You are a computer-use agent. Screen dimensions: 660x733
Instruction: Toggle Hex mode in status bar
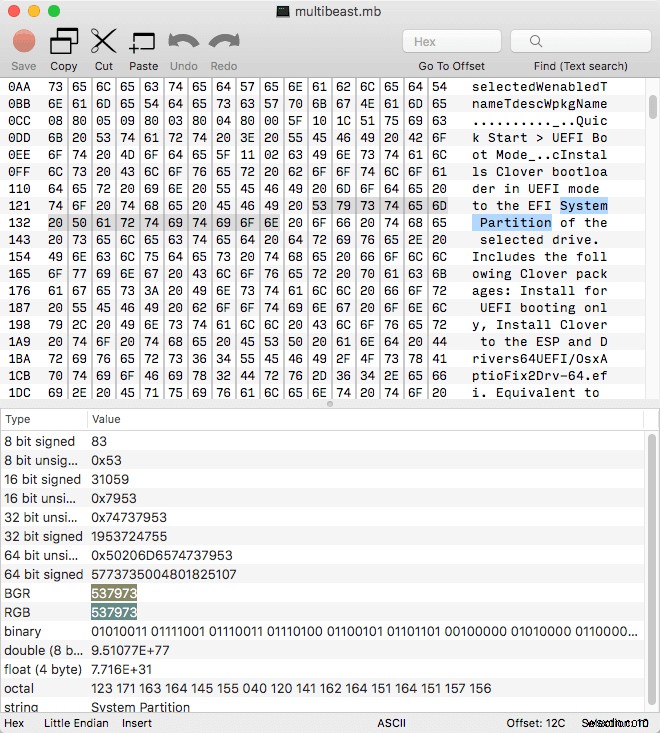[x=14, y=723]
